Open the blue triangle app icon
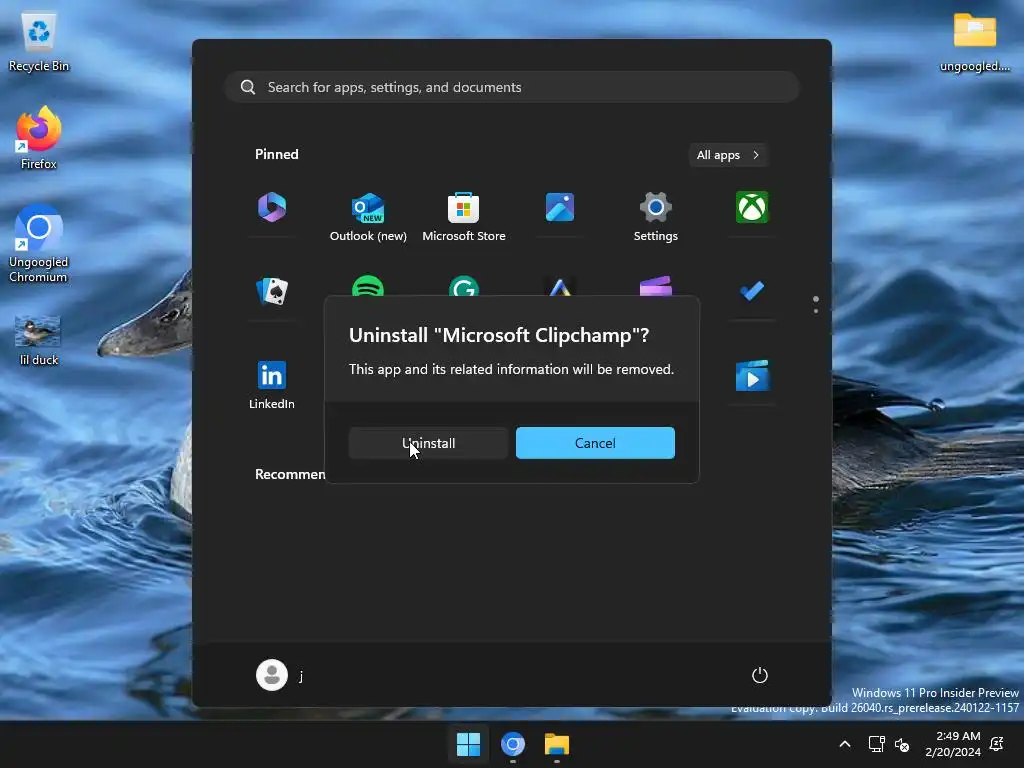1024x768 pixels. (x=560, y=286)
